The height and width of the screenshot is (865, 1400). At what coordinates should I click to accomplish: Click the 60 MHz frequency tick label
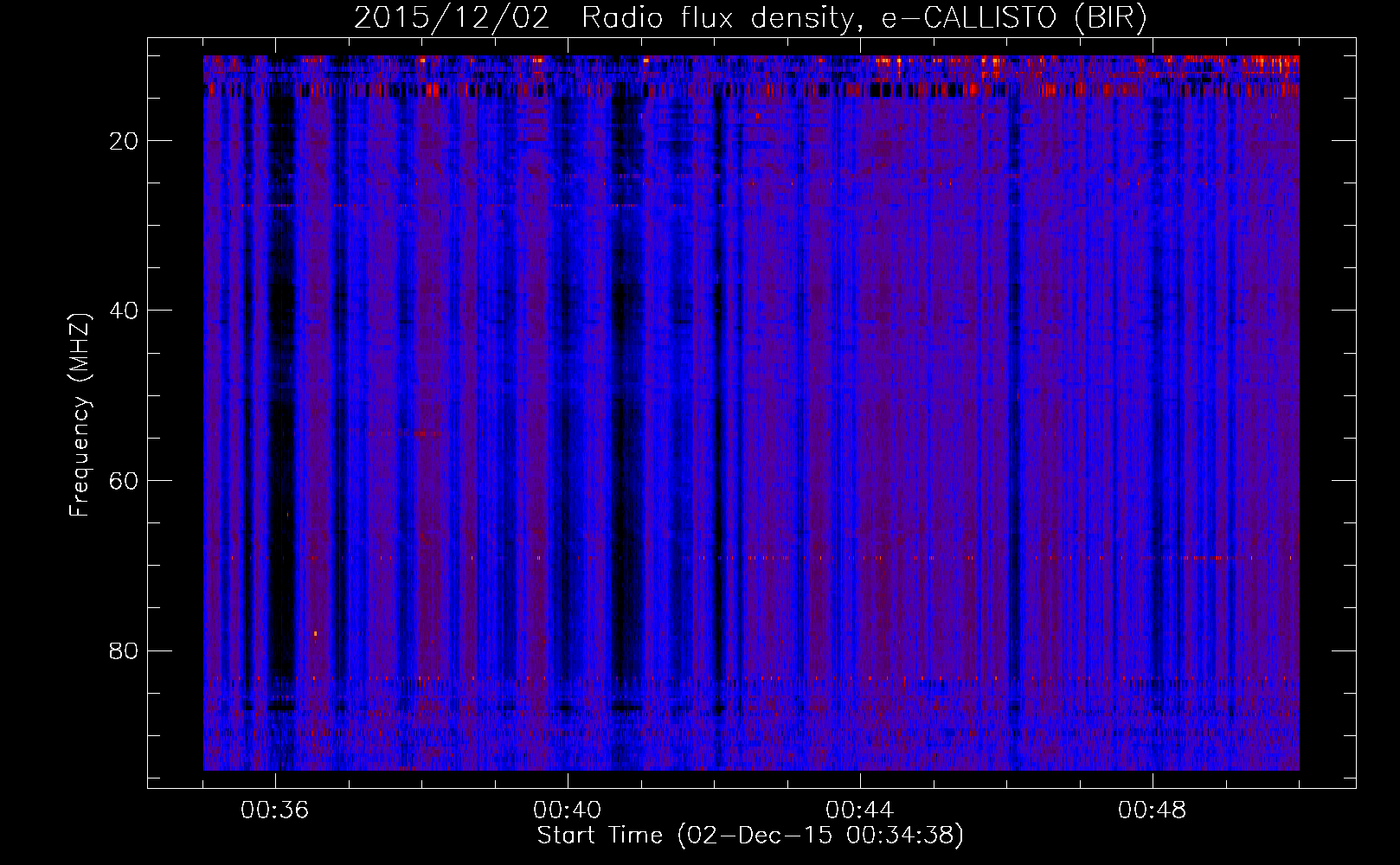click(125, 481)
